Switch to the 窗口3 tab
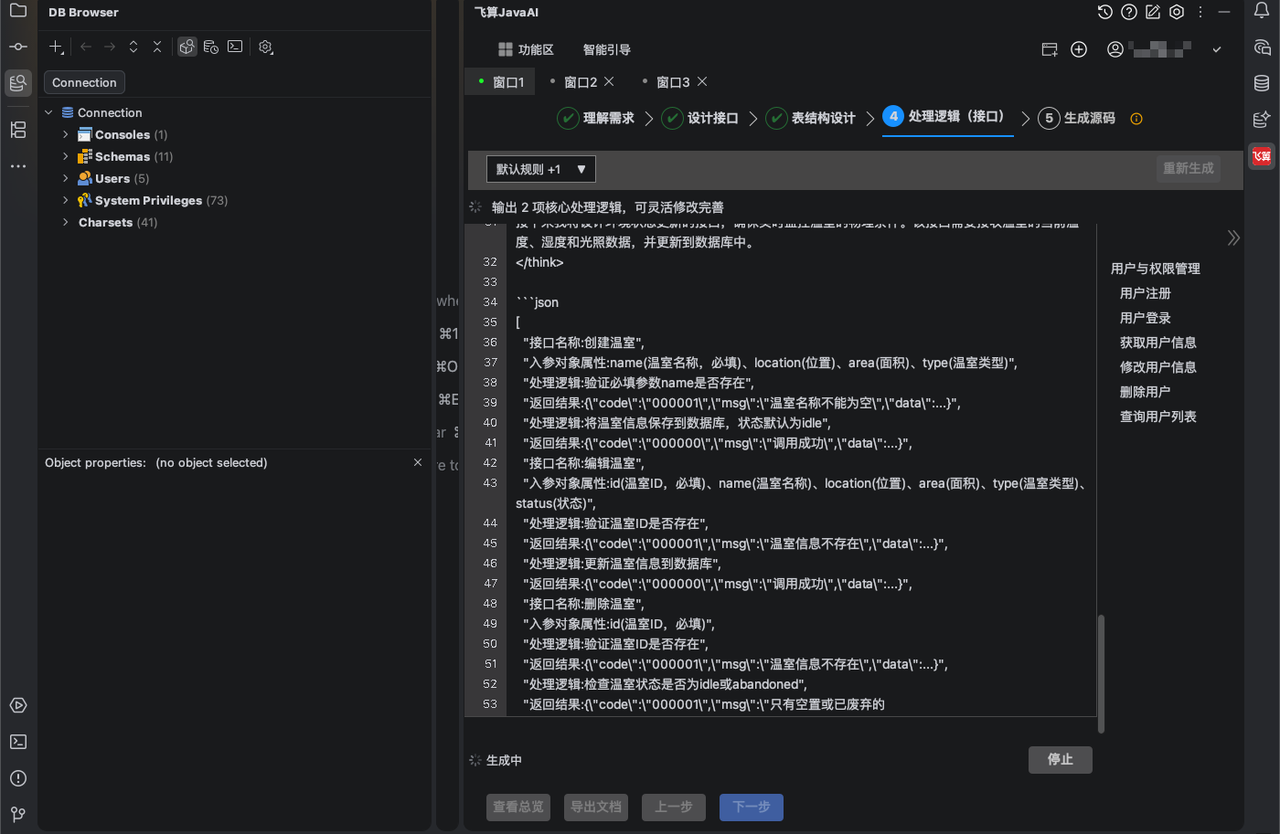The image size is (1280, 834). [x=673, y=82]
